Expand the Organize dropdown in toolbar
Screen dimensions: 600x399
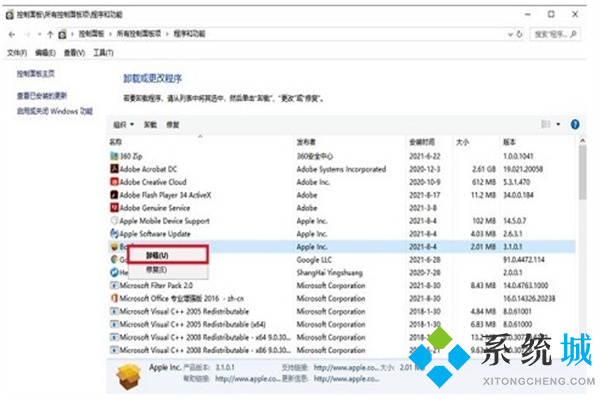click(124, 125)
